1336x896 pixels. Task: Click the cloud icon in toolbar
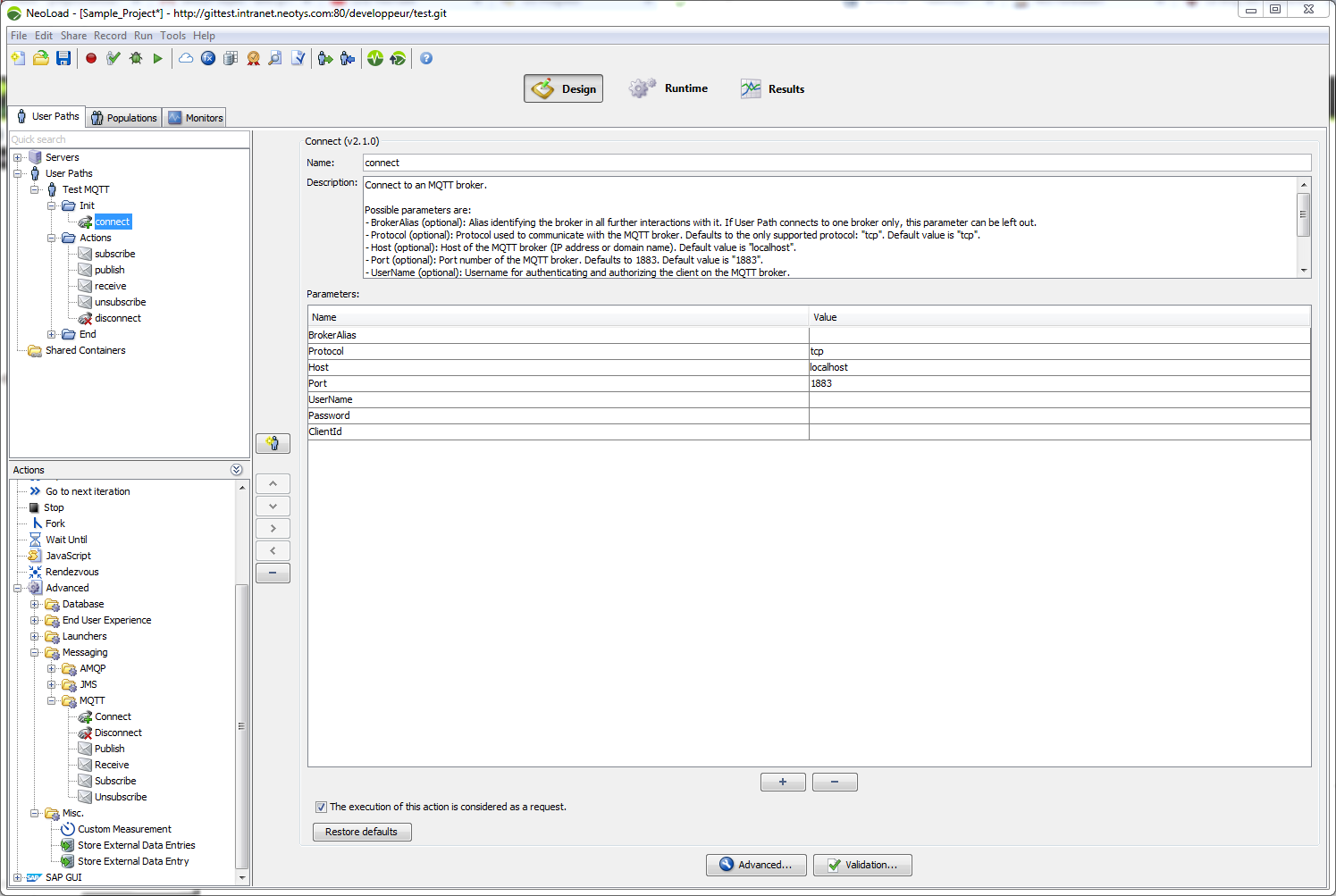(x=186, y=58)
